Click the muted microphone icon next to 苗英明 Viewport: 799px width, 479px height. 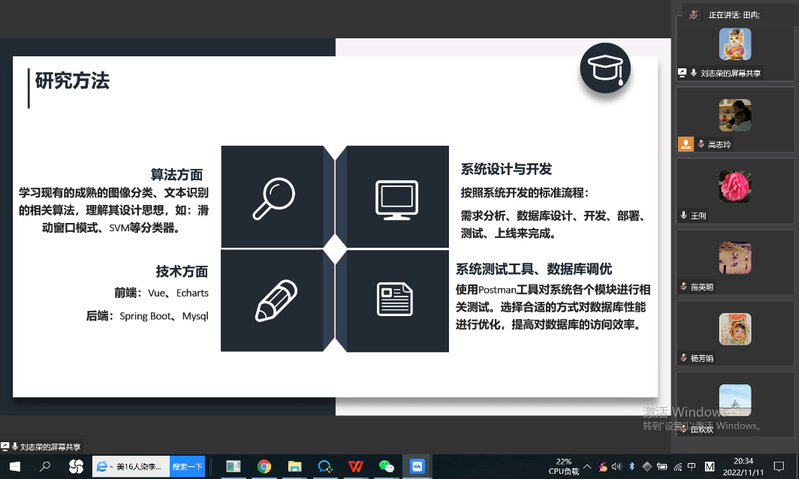(x=685, y=287)
